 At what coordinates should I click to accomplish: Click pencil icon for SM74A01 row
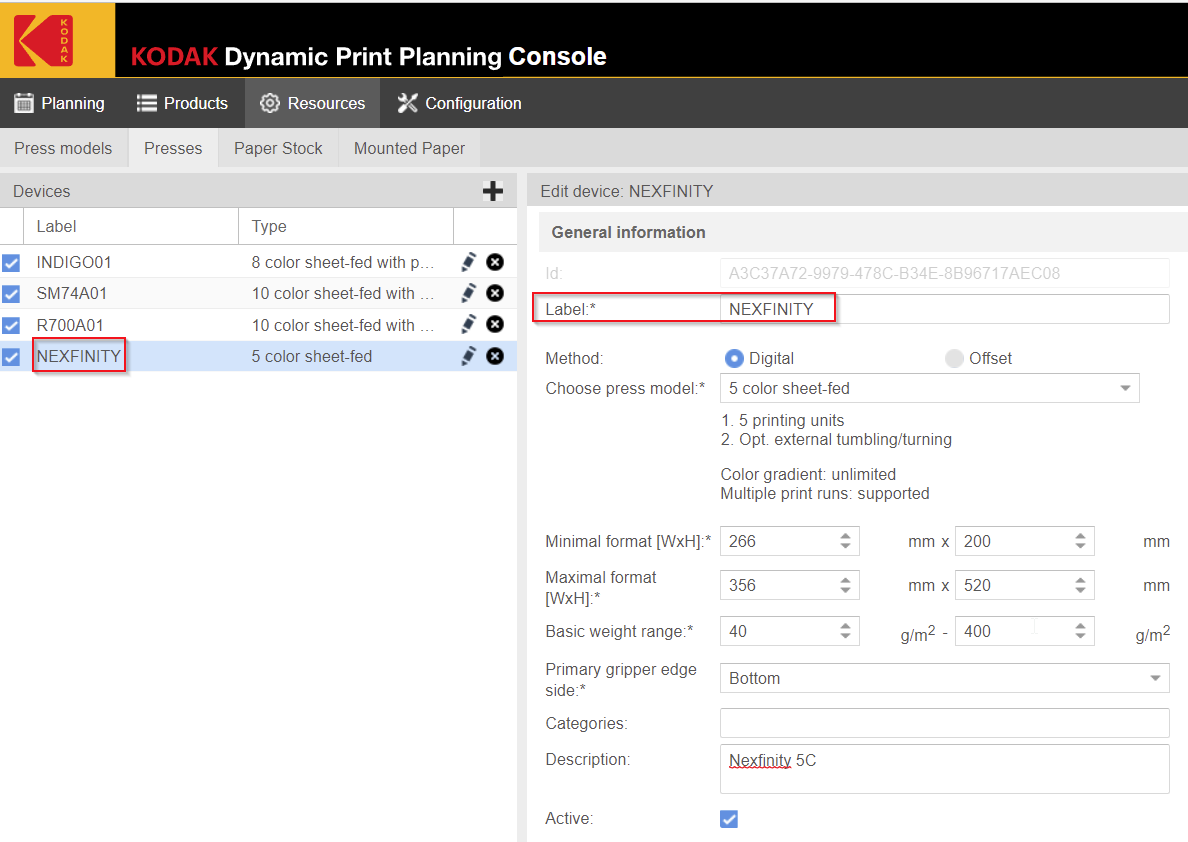(x=468, y=293)
